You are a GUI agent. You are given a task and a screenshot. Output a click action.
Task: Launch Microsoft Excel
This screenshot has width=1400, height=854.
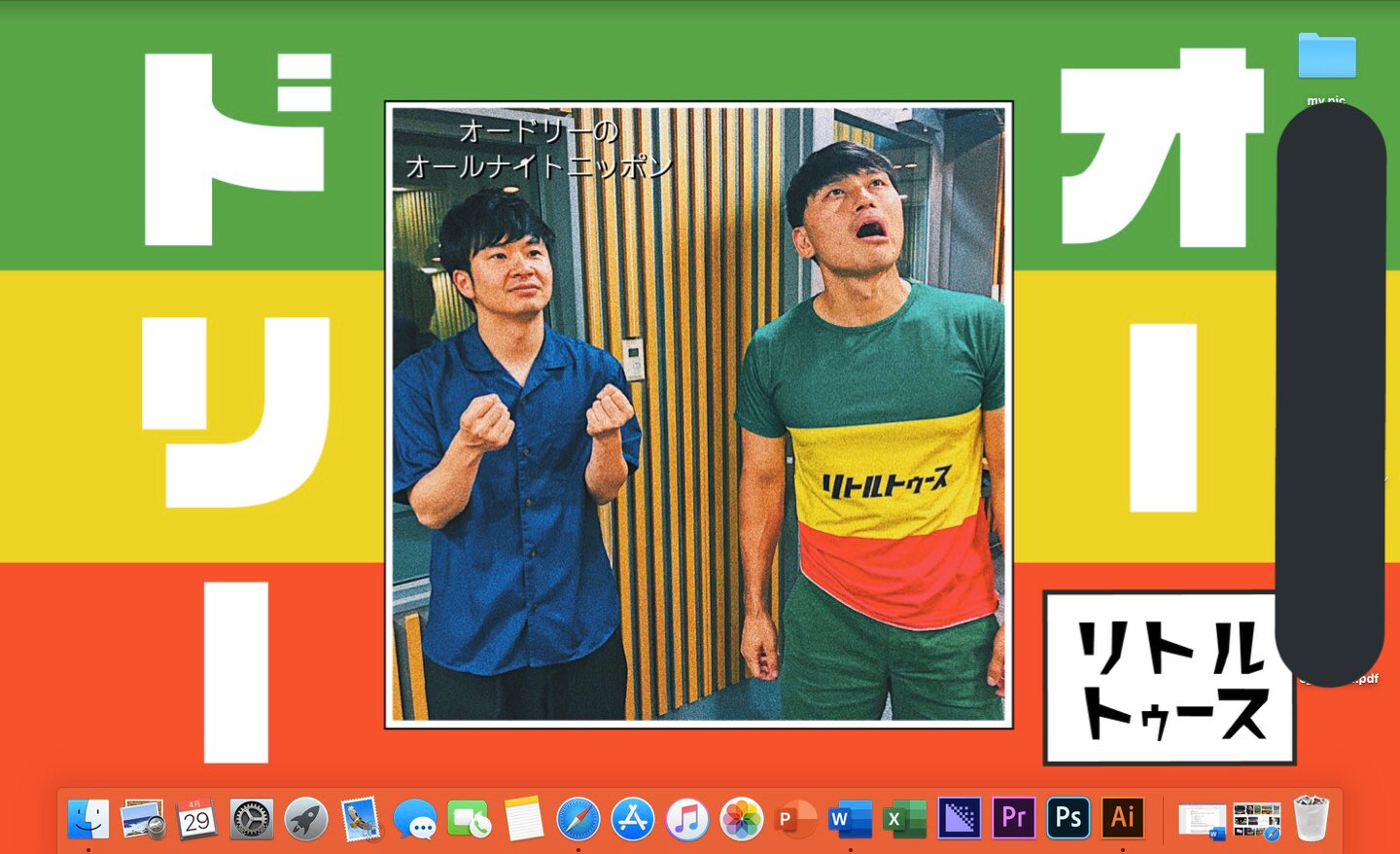(x=905, y=819)
